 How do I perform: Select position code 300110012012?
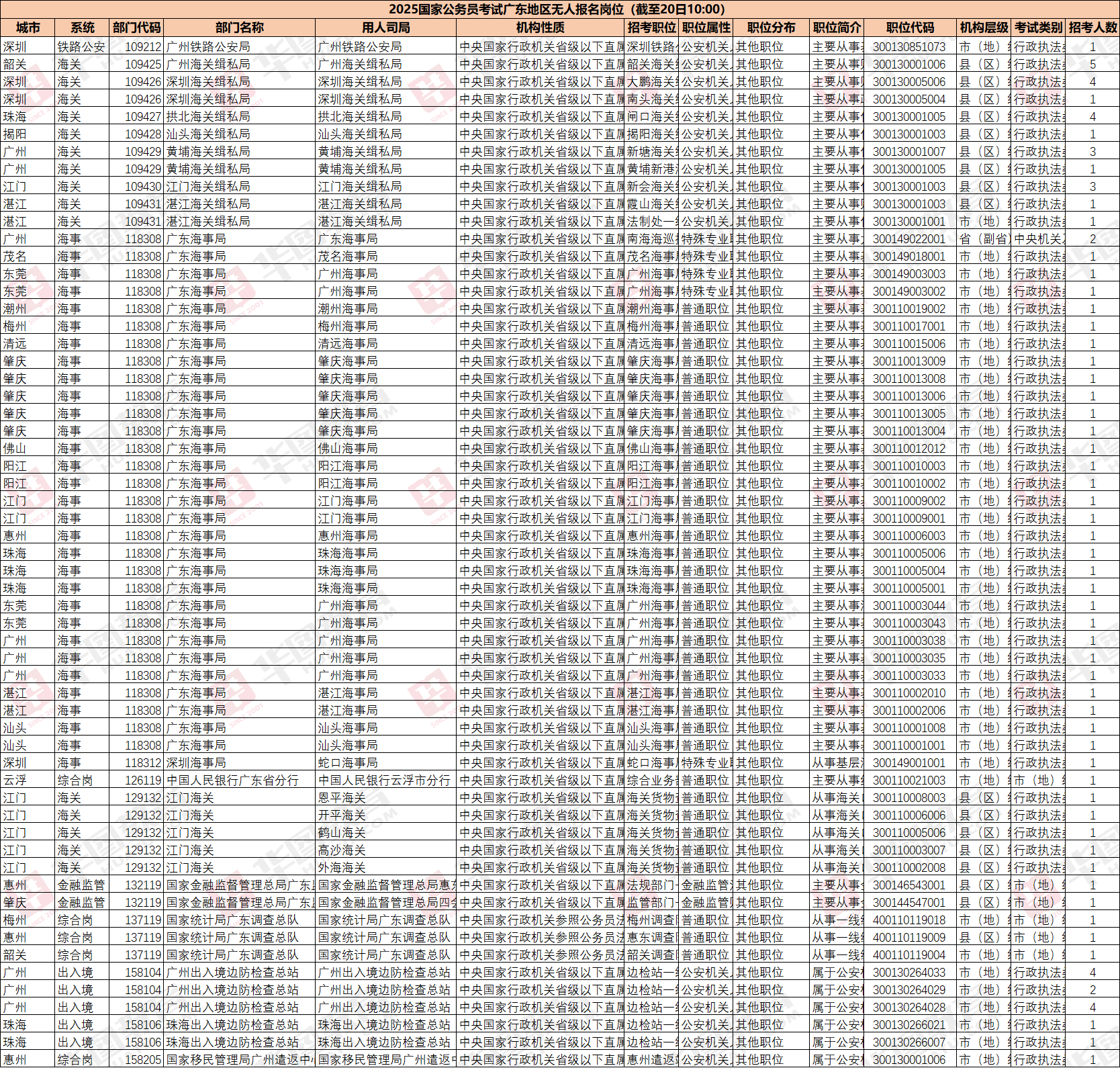coord(909,449)
